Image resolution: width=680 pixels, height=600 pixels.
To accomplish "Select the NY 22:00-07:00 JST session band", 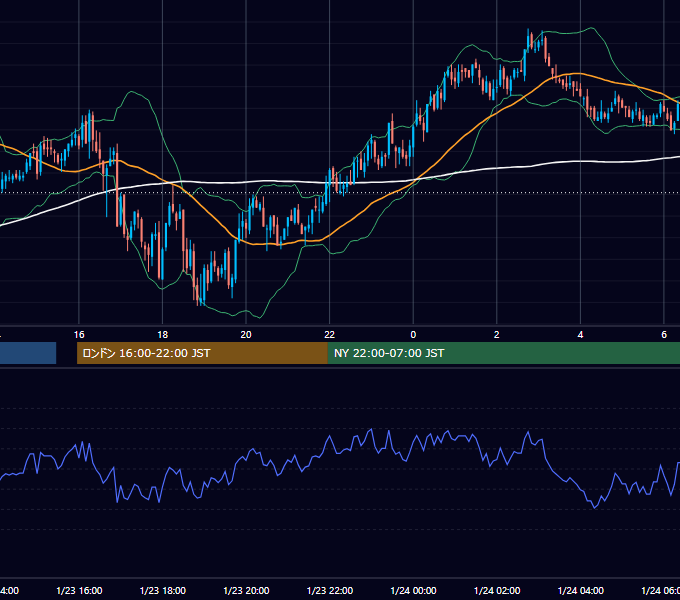I will [503, 353].
